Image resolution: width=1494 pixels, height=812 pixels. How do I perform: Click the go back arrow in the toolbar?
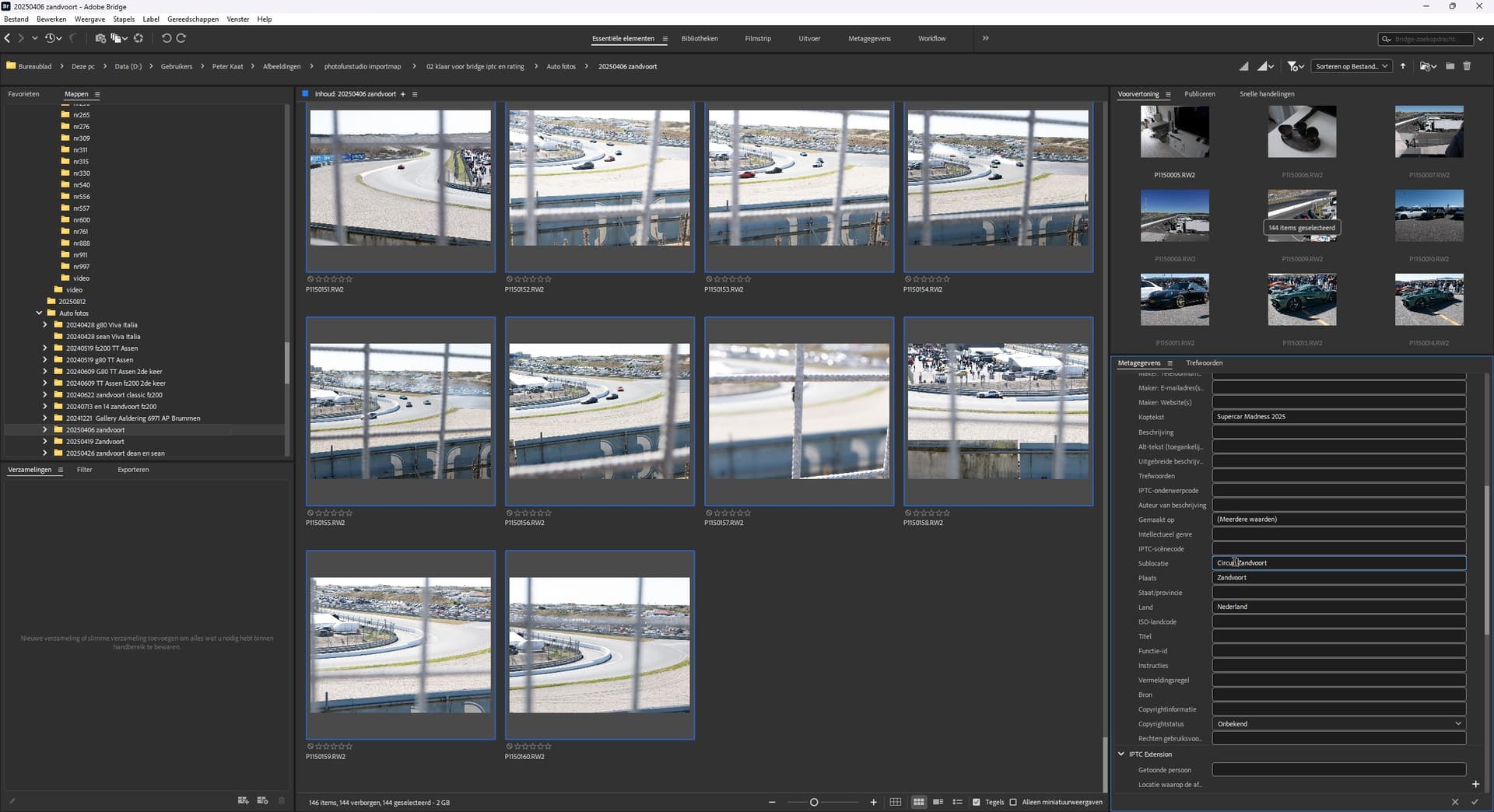[x=8, y=38]
